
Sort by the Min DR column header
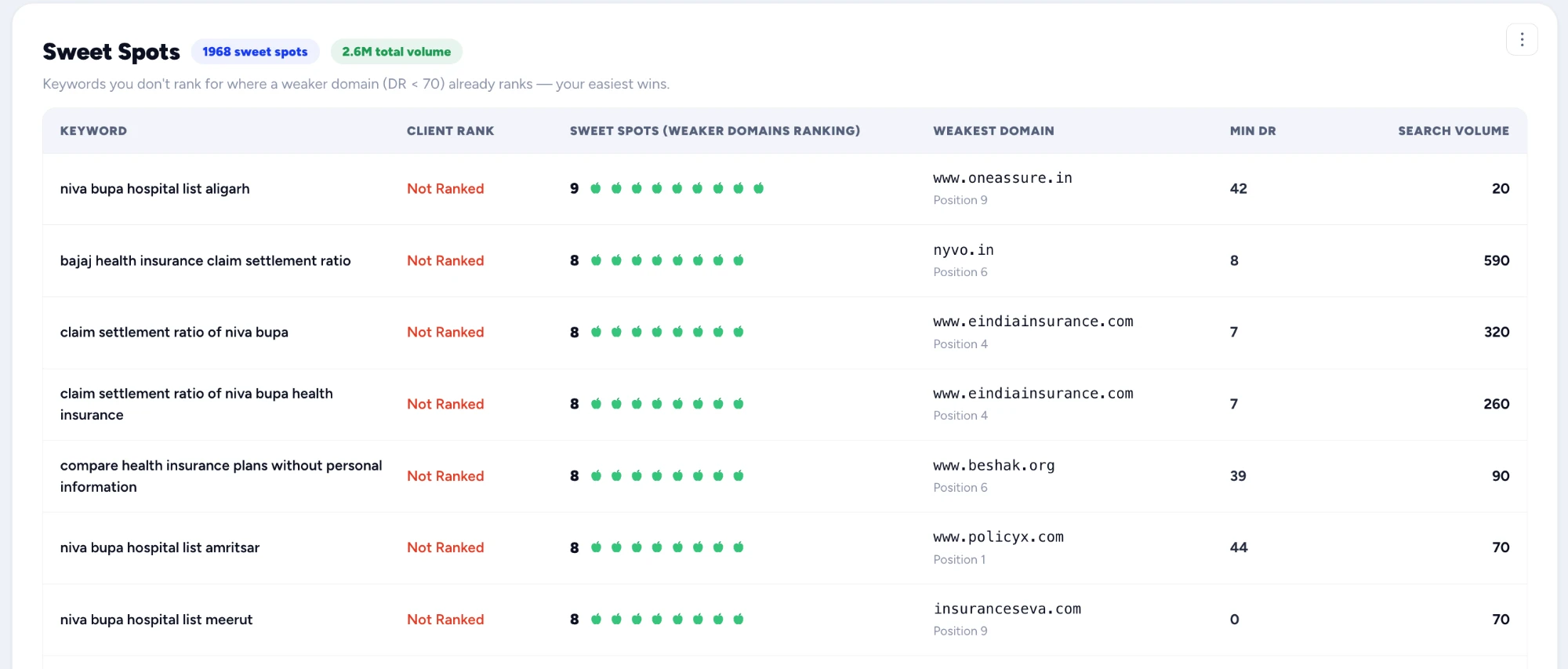click(1253, 131)
